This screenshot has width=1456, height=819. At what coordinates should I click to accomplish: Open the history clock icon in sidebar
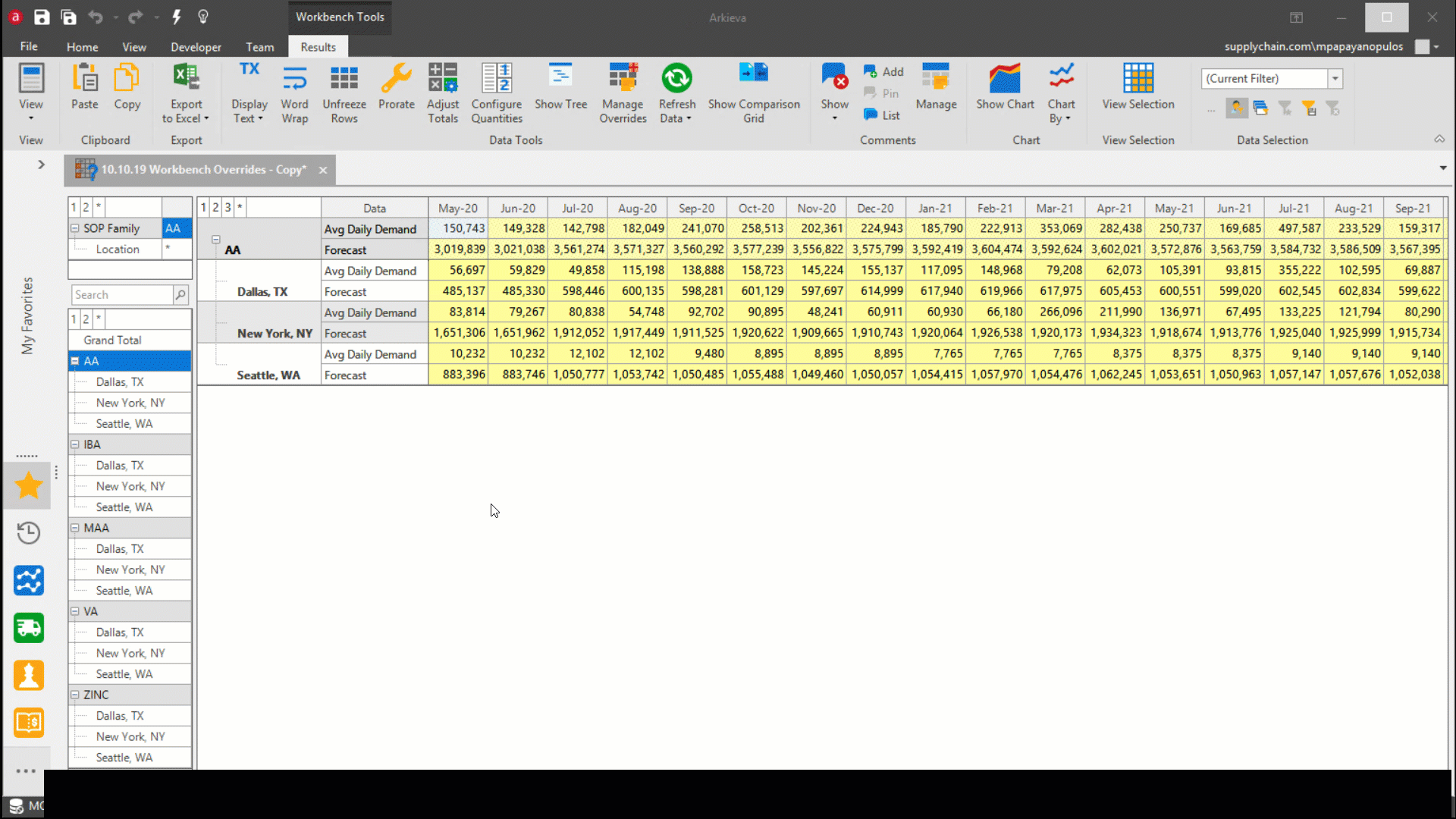tap(29, 533)
